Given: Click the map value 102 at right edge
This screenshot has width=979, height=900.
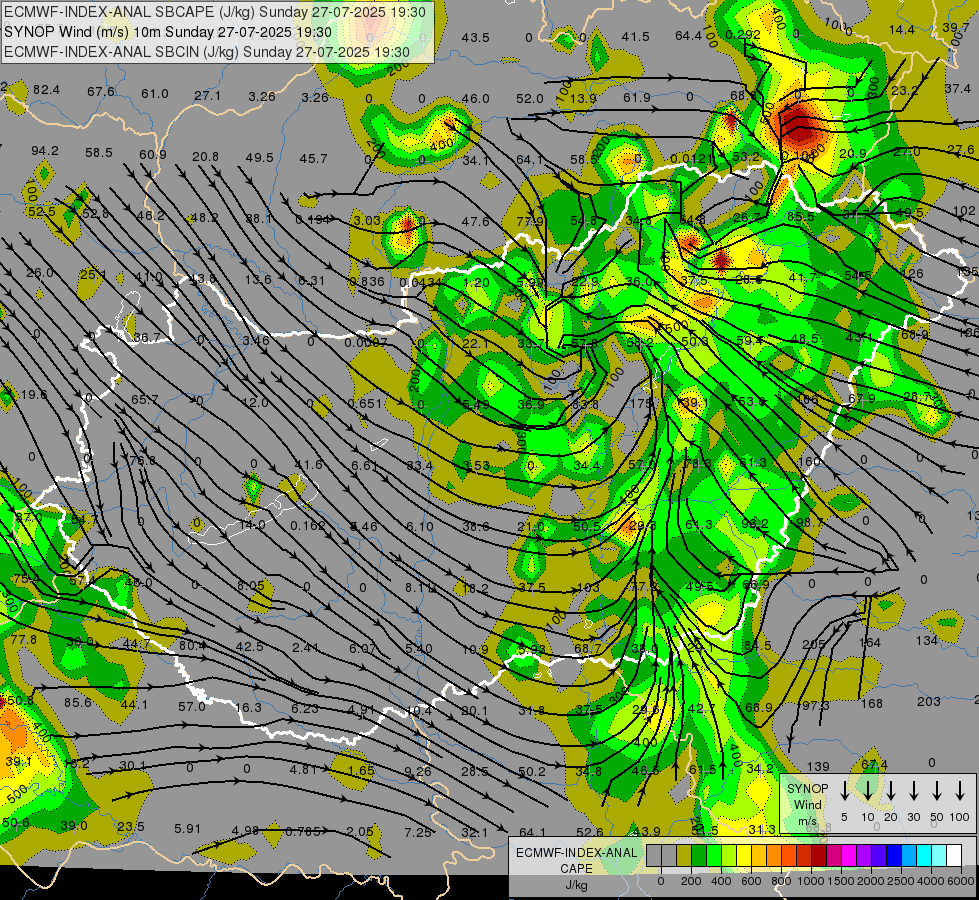Looking at the screenshot, I should pos(964,211).
